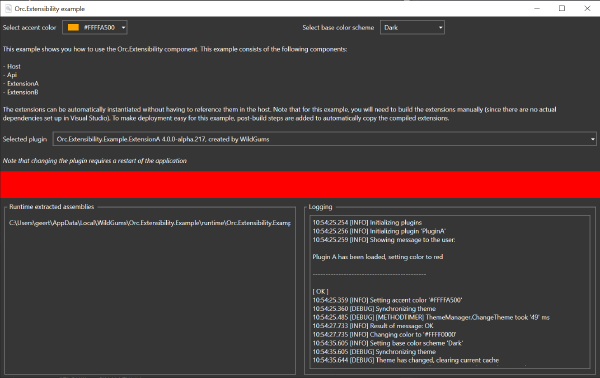Click log line 'Theme has changed, clearing current cache'
The width and height of the screenshot is (600, 378).
tap(406, 360)
